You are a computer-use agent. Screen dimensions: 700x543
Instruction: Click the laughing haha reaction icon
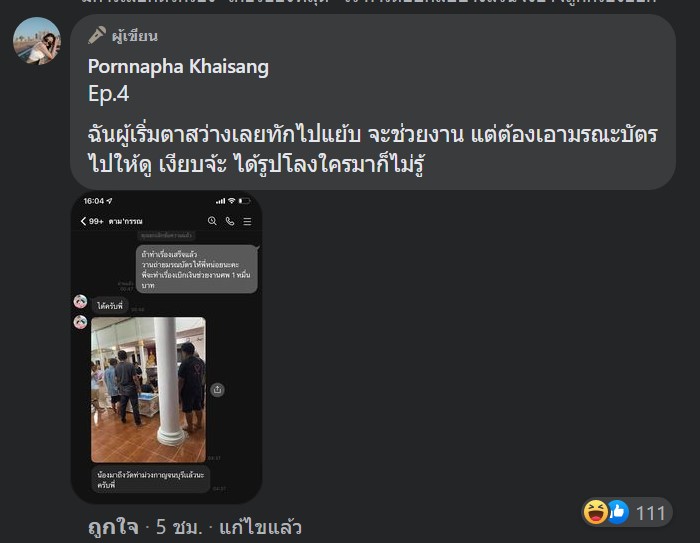[x=596, y=512]
